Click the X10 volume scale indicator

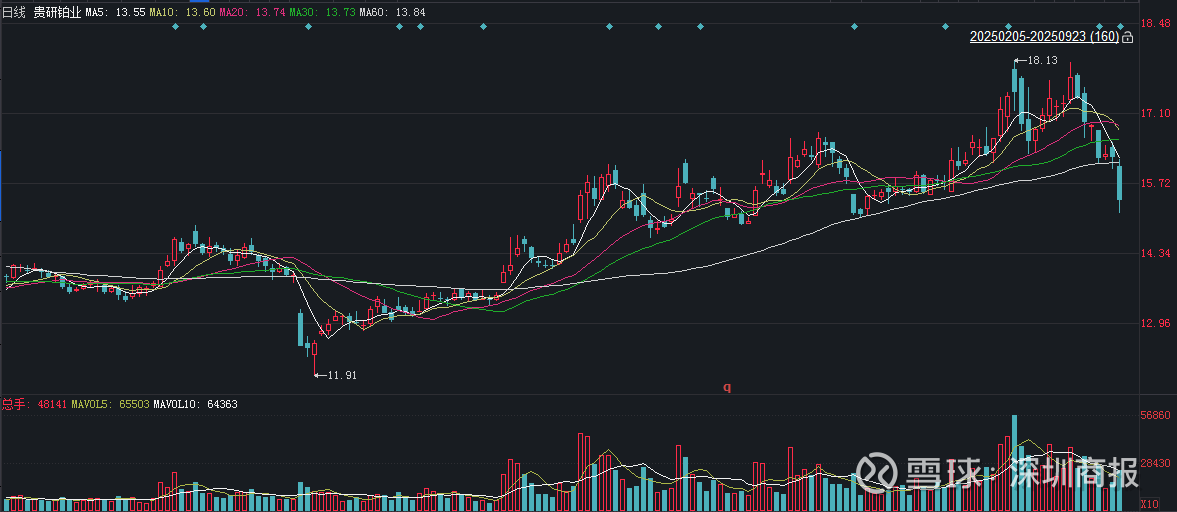[1149, 503]
